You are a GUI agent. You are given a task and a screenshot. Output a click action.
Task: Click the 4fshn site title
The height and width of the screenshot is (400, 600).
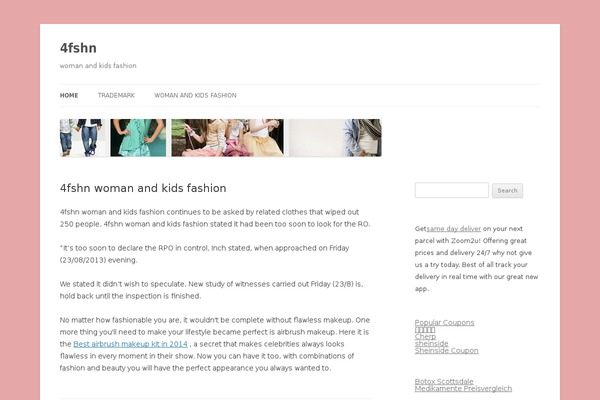(x=78, y=48)
